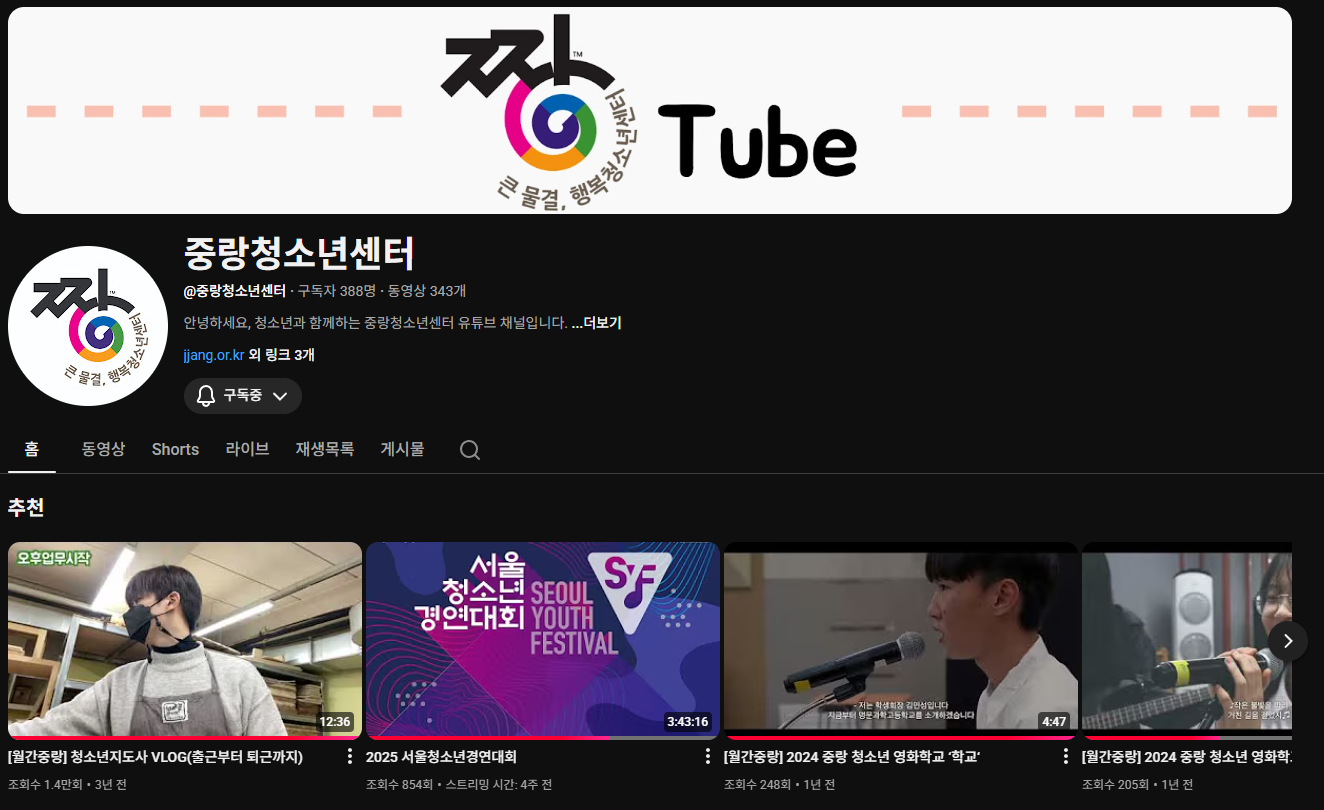The height and width of the screenshot is (810, 1324).
Task: Click the next arrow on recommended videos carousel
Action: point(1288,641)
